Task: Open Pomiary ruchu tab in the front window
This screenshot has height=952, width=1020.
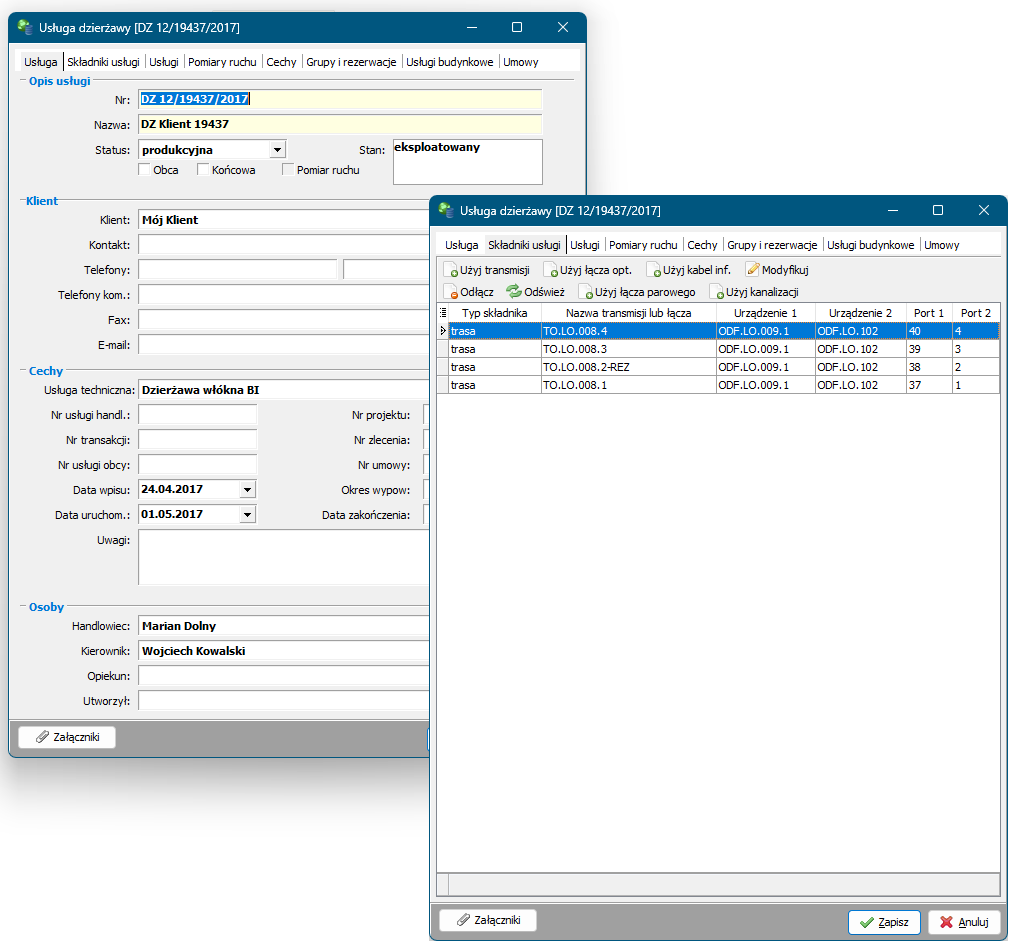Action: tap(643, 245)
